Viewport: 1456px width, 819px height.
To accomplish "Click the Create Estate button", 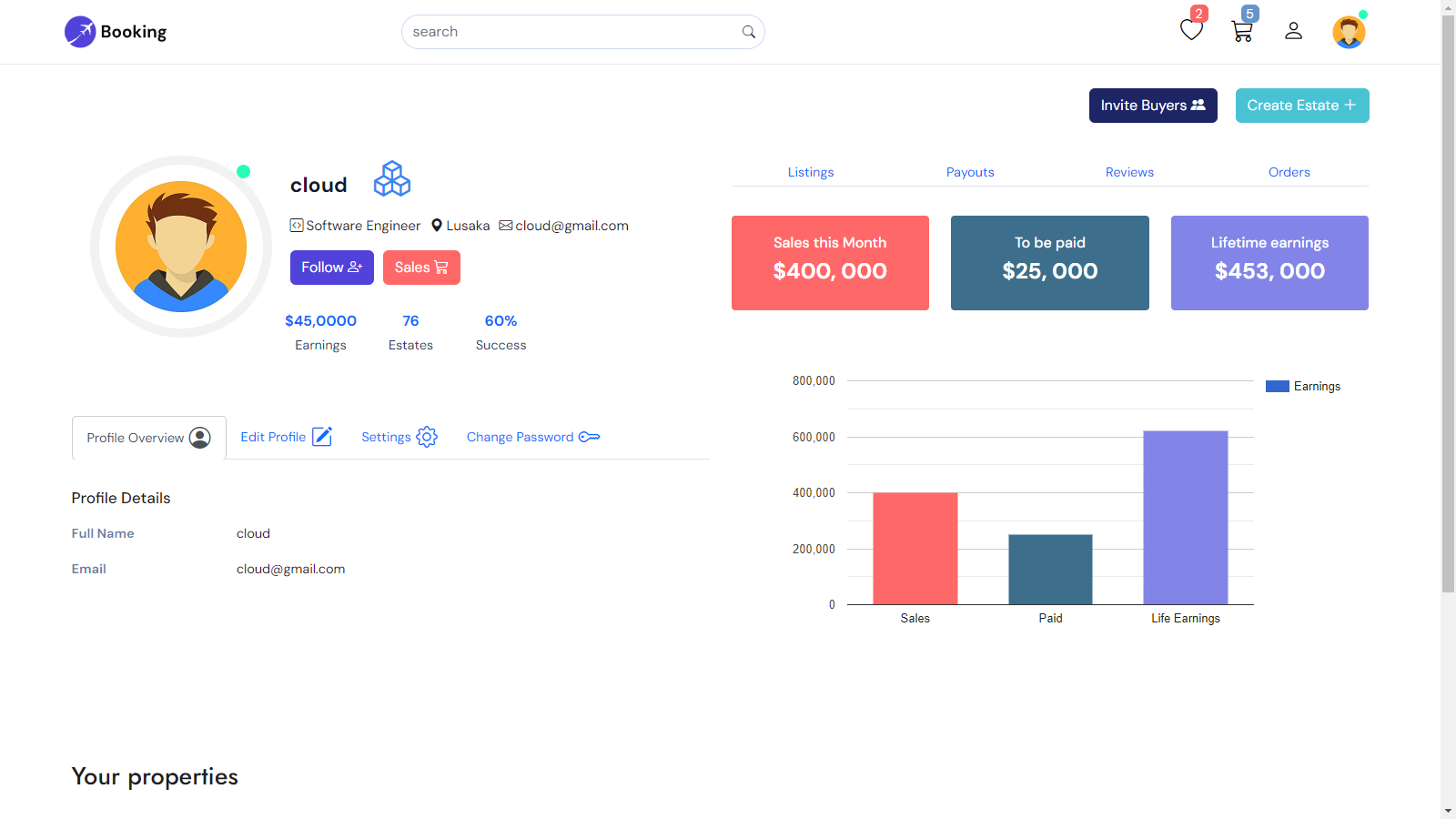I will click(1301, 105).
